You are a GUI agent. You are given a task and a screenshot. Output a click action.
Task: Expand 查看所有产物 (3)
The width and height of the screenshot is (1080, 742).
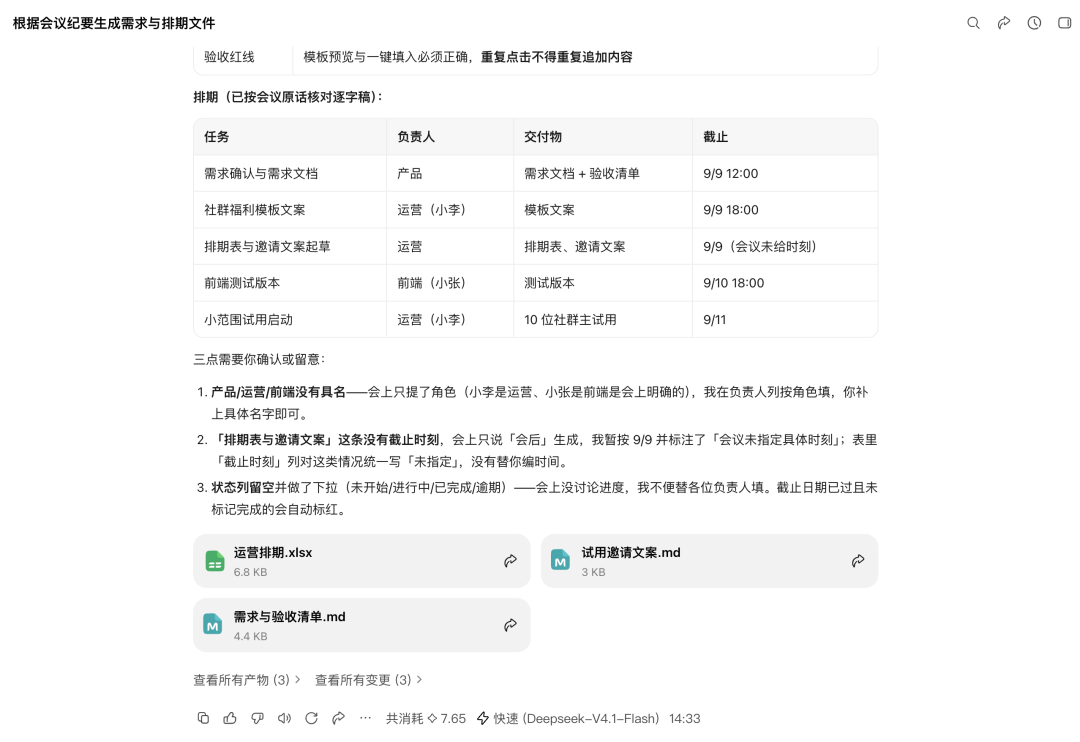coord(247,680)
